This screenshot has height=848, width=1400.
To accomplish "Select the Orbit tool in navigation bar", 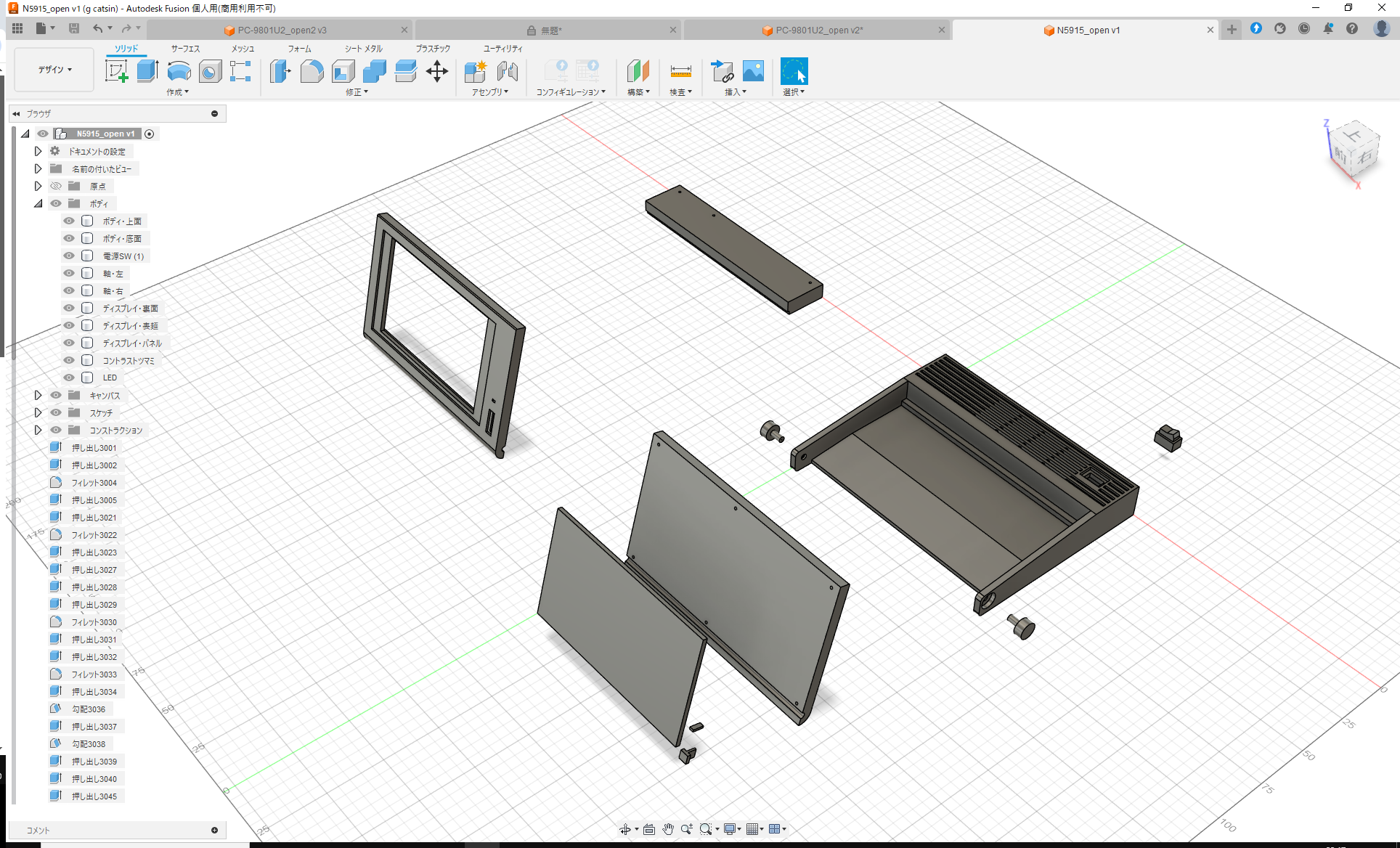I will coord(626,828).
